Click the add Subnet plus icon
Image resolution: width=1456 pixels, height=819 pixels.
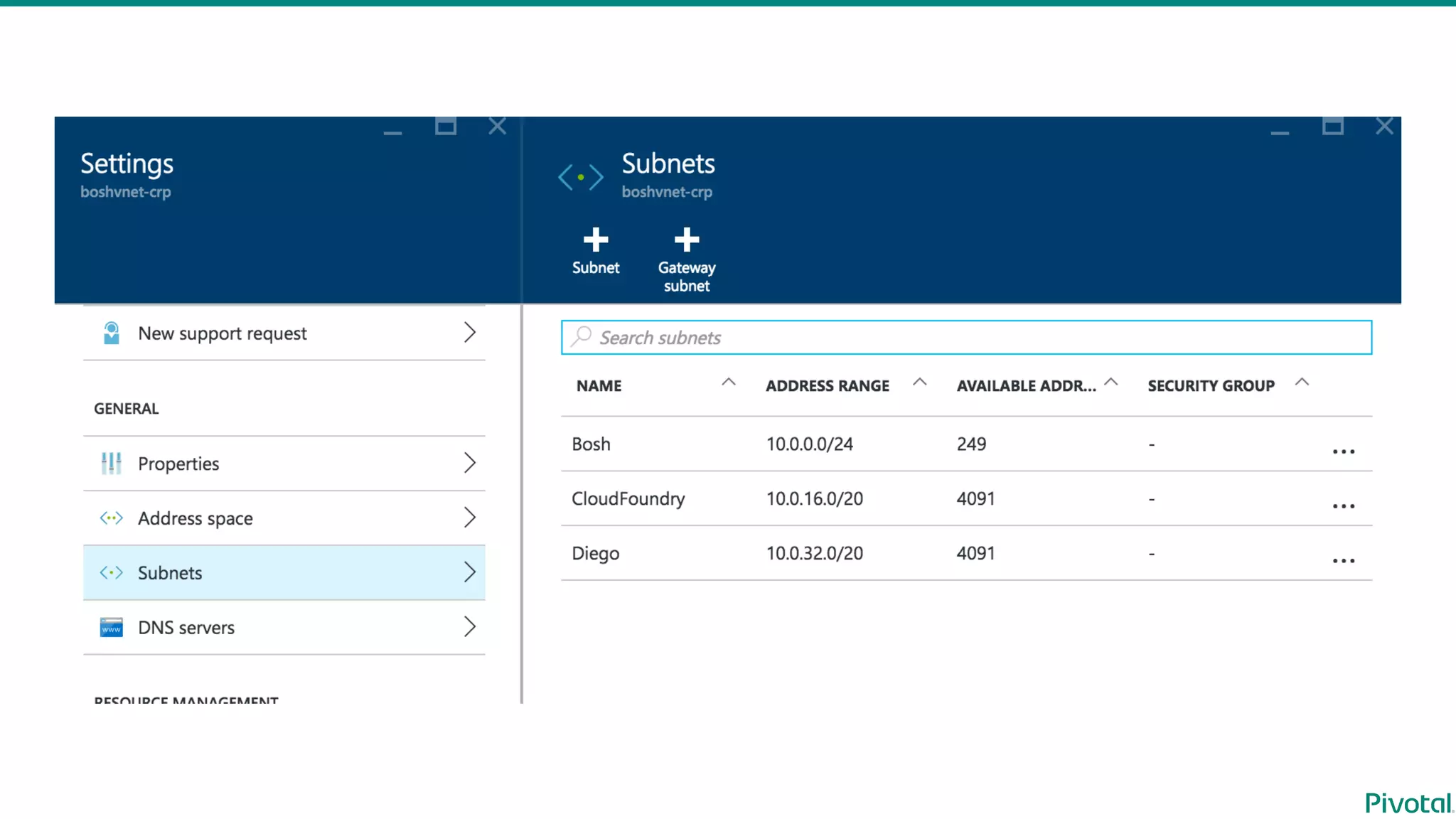595,240
